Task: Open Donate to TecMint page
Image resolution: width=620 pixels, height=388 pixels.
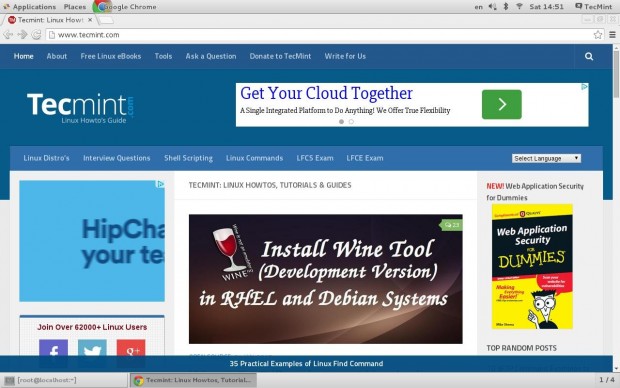Action: (x=280, y=56)
